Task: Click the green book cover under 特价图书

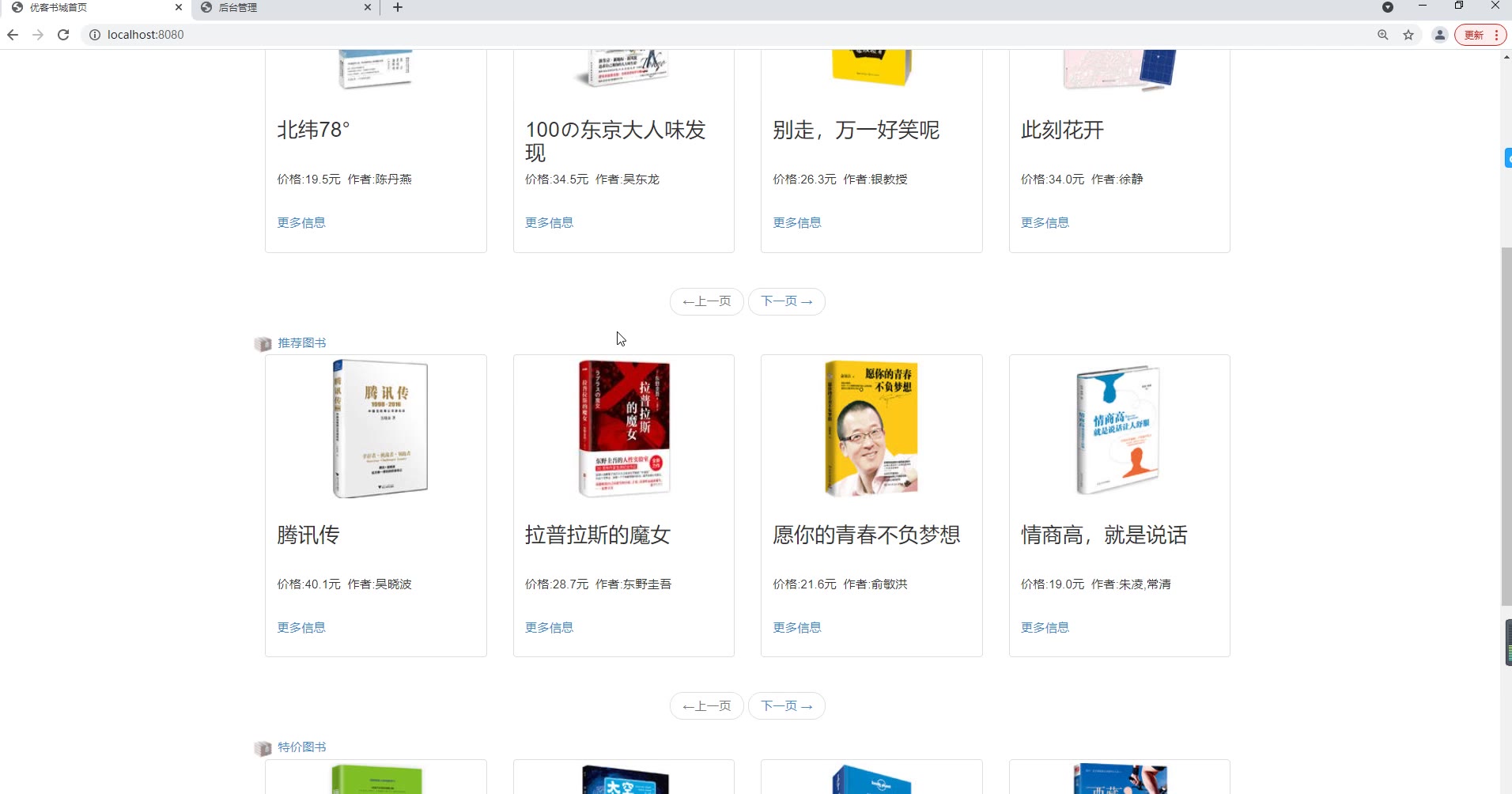Action: pos(376,780)
